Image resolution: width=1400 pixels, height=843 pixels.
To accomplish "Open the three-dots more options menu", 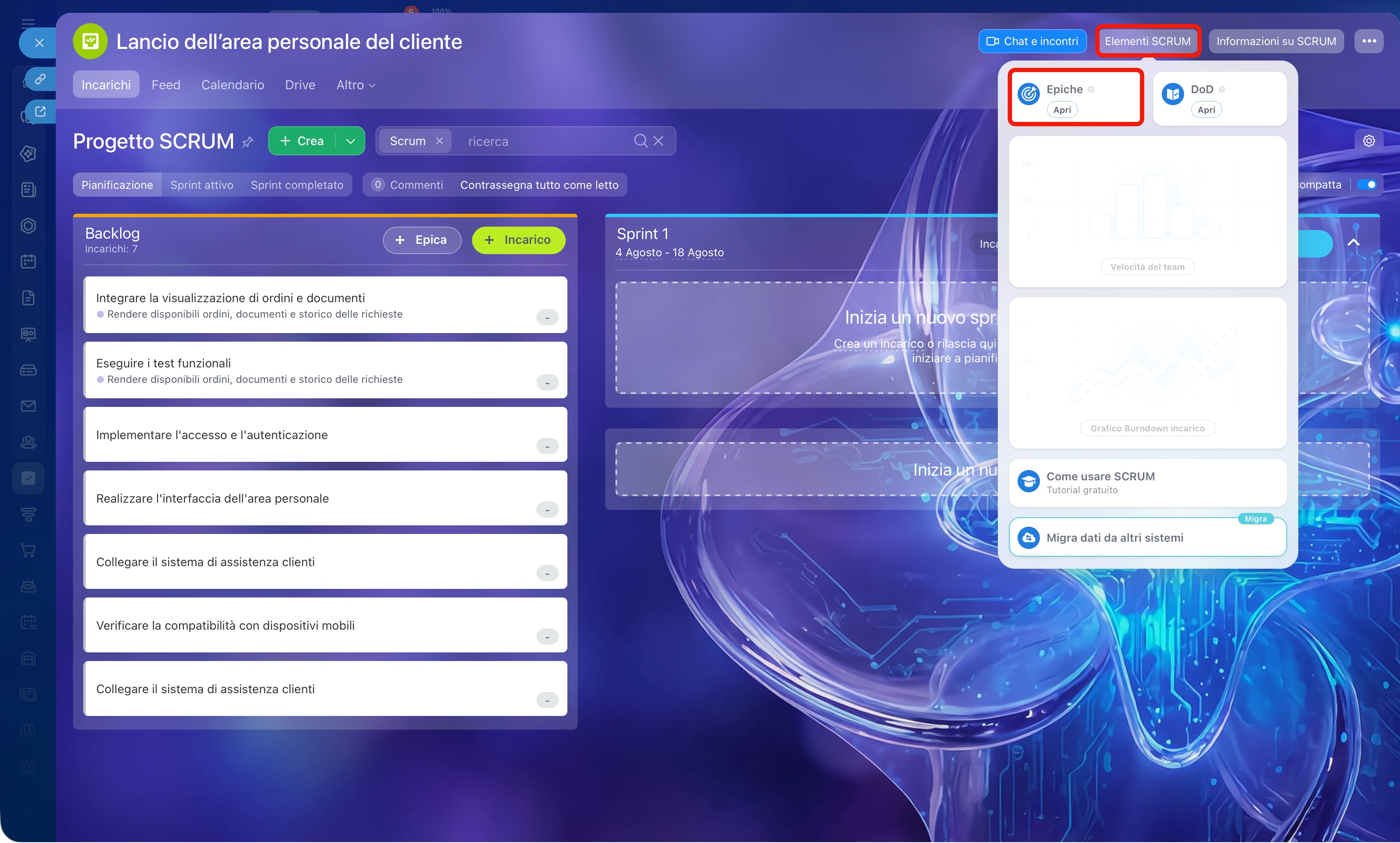I will [x=1369, y=41].
